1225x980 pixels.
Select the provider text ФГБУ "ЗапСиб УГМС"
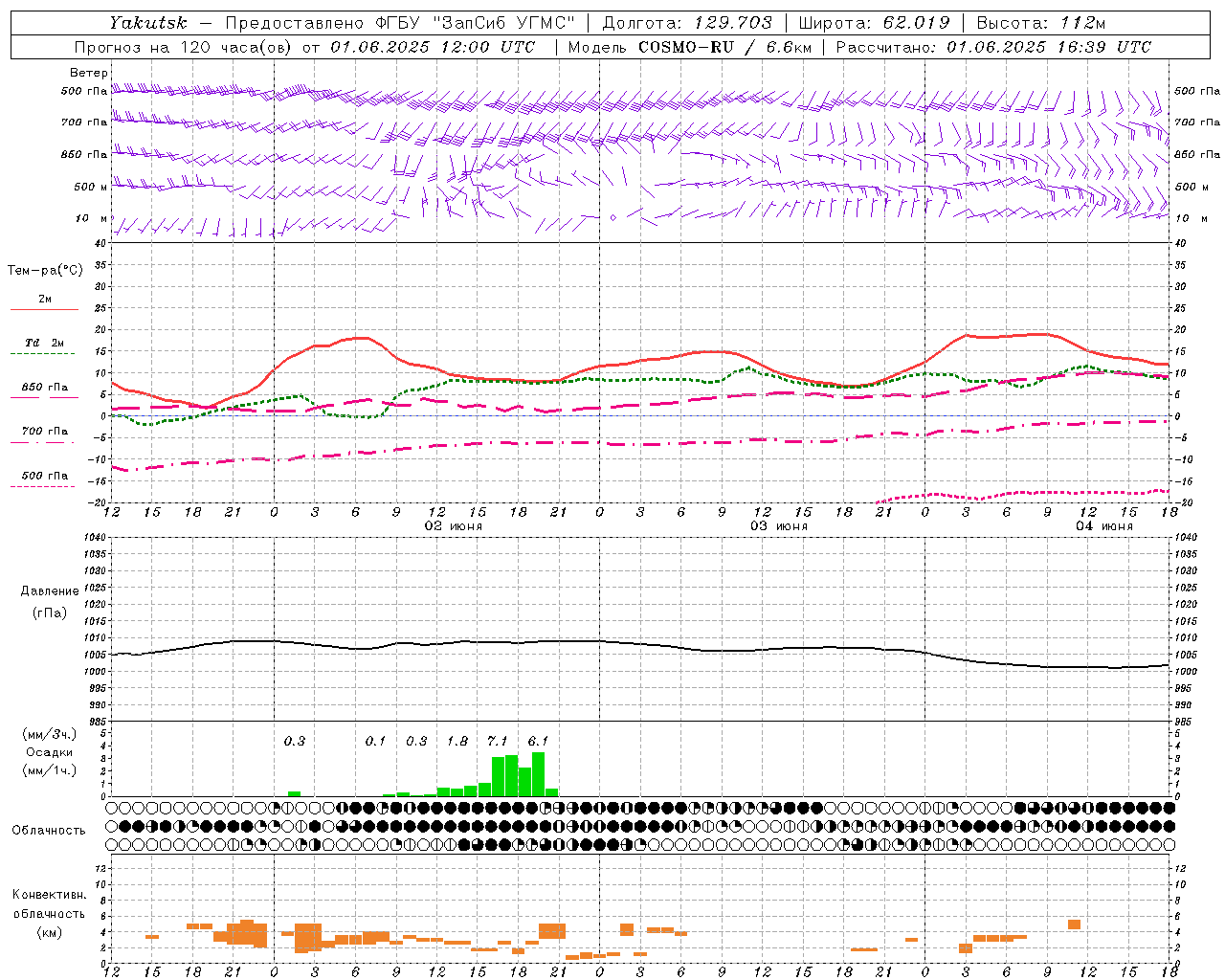click(477, 23)
